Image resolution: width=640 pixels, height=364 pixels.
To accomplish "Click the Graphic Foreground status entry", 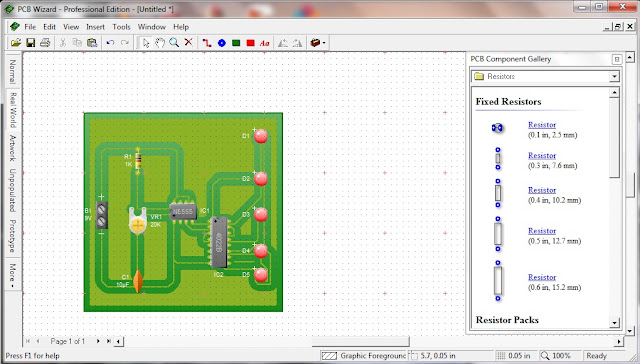I will point(363,356).
